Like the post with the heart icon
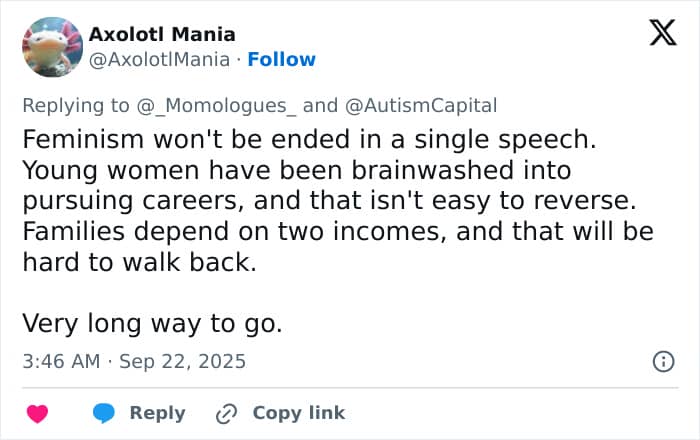 37,413
